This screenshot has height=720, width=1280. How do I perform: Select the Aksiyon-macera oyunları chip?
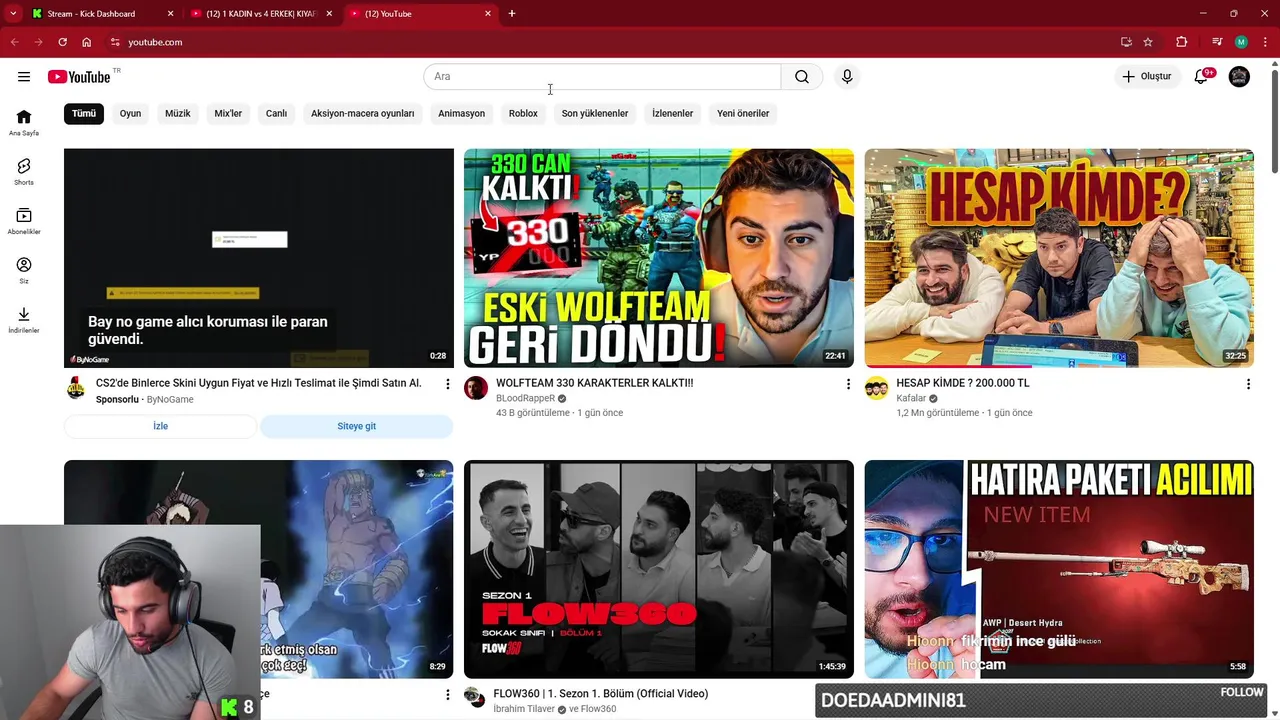[x=362, y=113]
